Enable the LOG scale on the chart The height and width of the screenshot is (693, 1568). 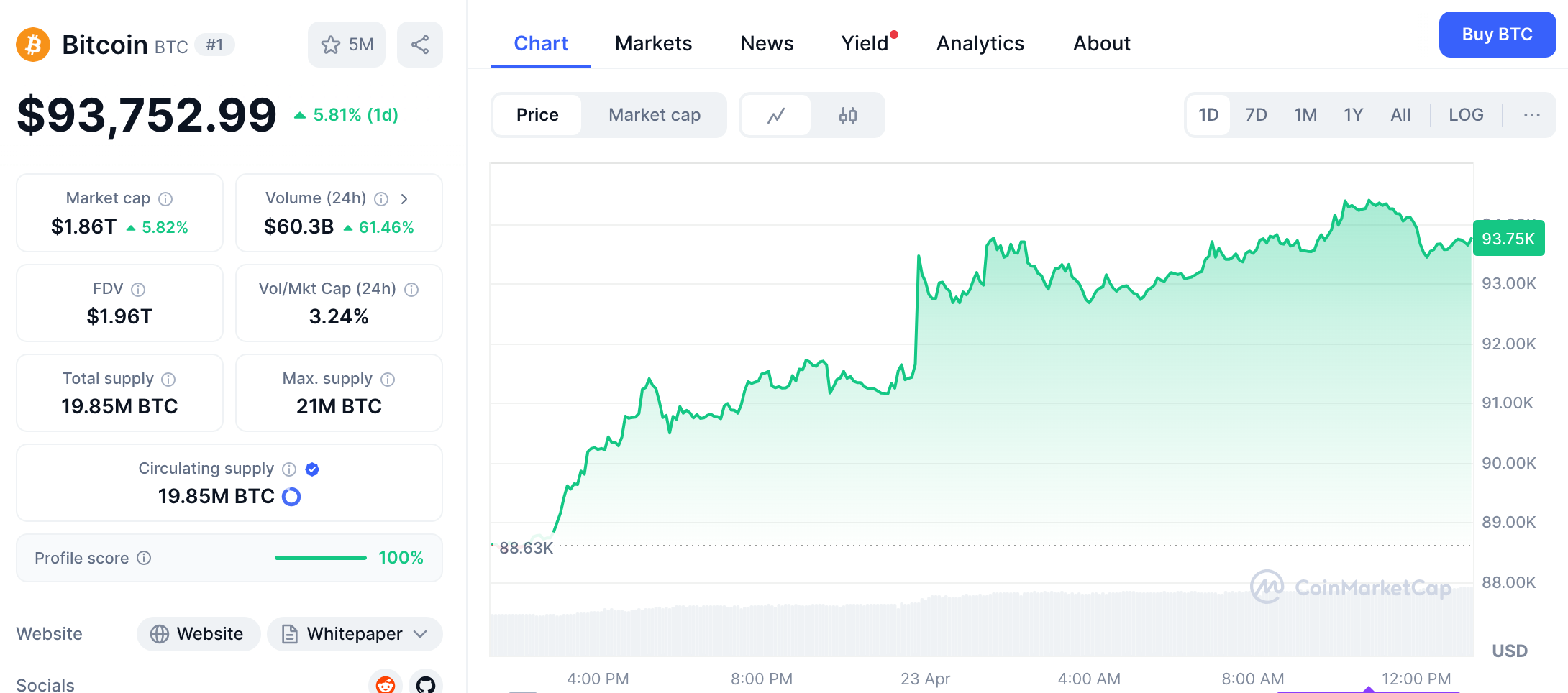(1466, 115)
